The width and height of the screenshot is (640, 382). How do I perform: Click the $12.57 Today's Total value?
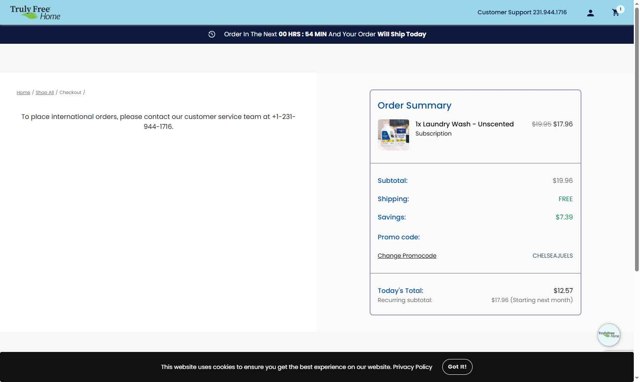(x=563, y=291)
